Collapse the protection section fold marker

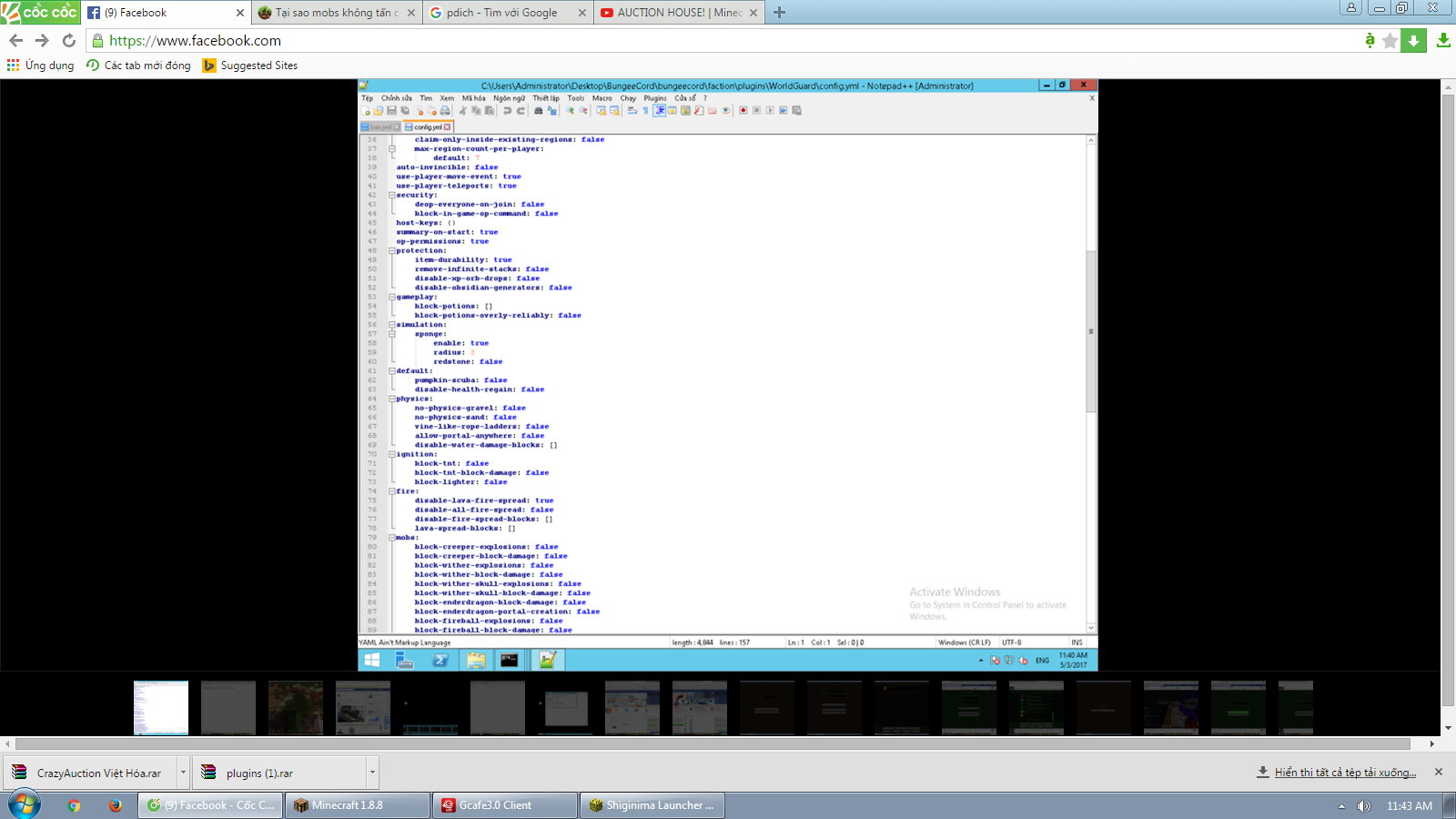click(x=392, y=250)
